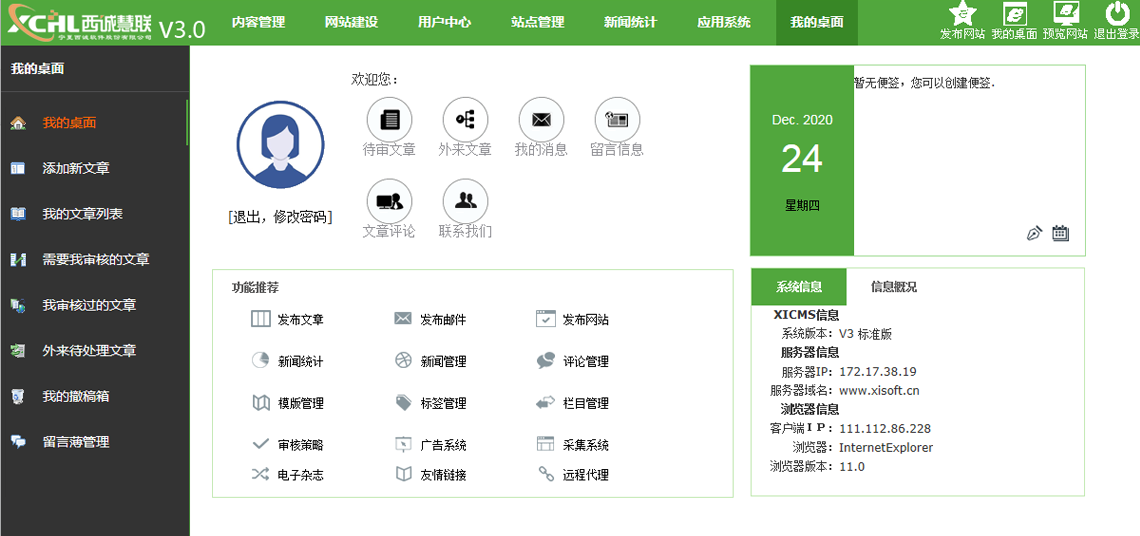
Task: Open 我的消息 envelope icon
Action: (x=541, y=120)
